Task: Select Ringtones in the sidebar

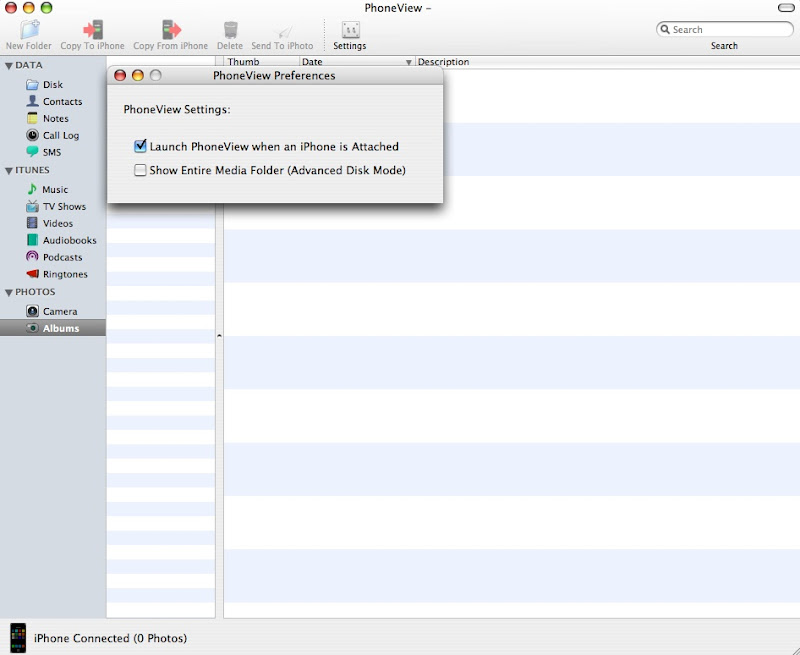Action: (64, 274)
